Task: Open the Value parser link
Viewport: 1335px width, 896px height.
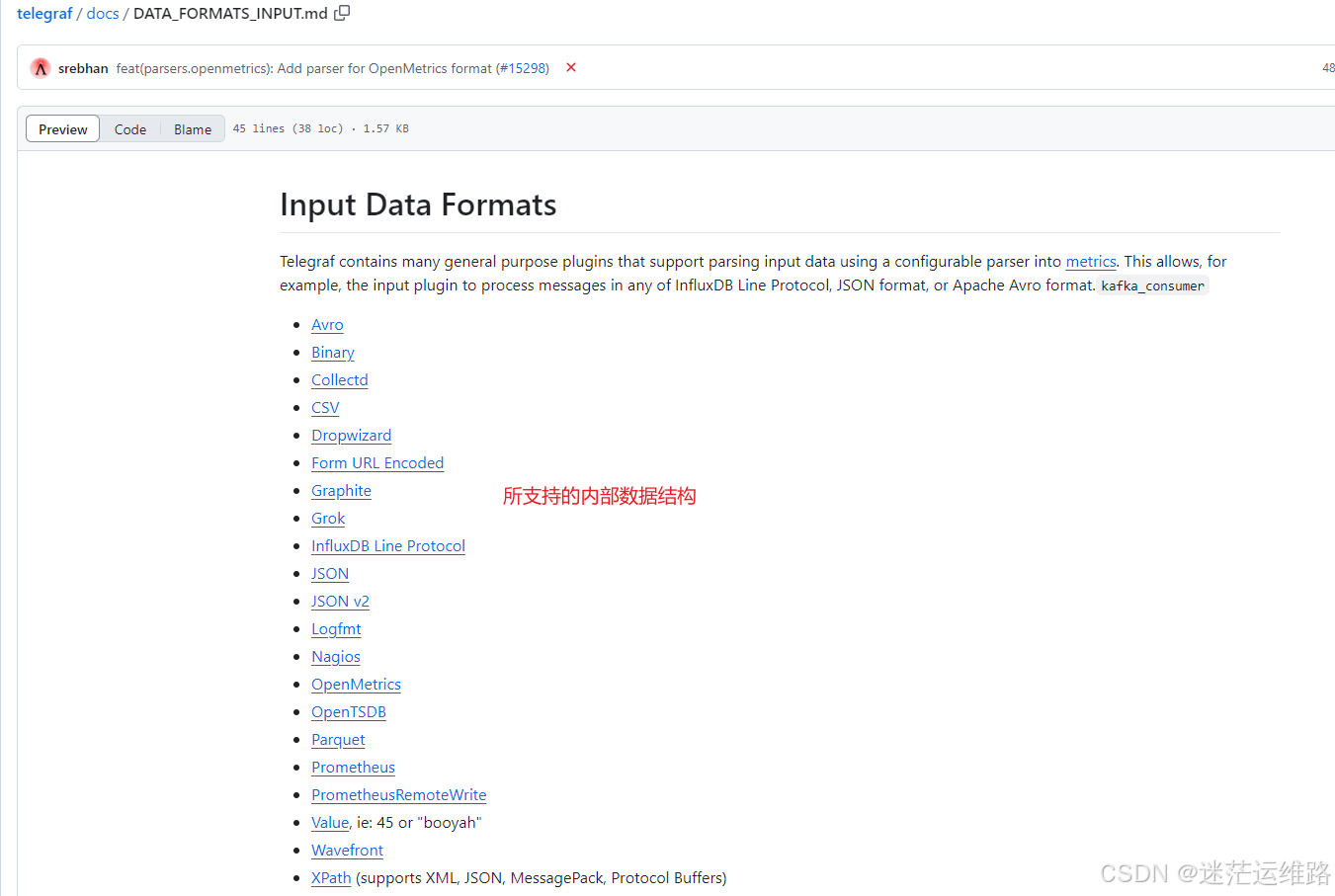Action: [330, 823]
